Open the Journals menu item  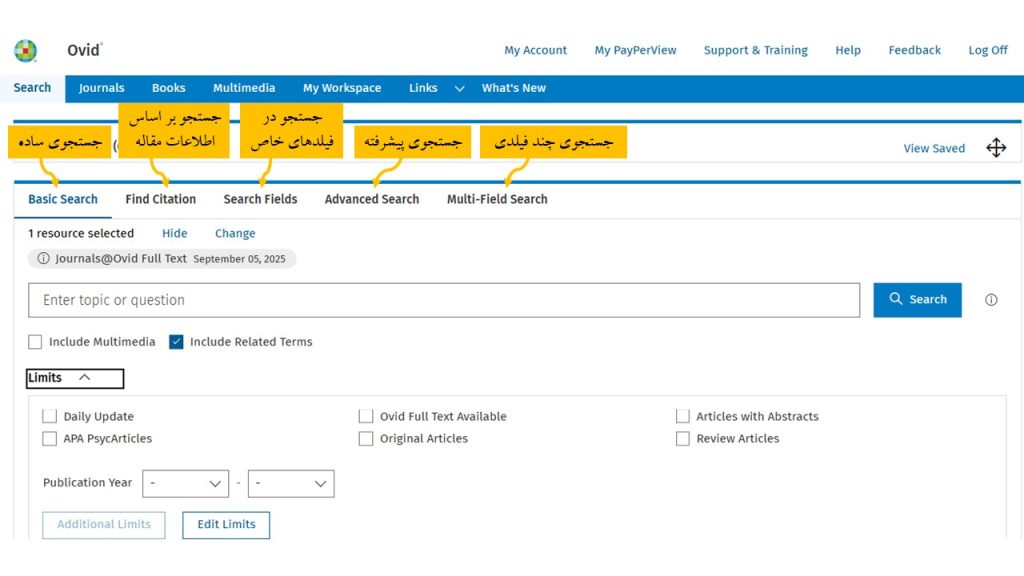[x=101, y=88]
